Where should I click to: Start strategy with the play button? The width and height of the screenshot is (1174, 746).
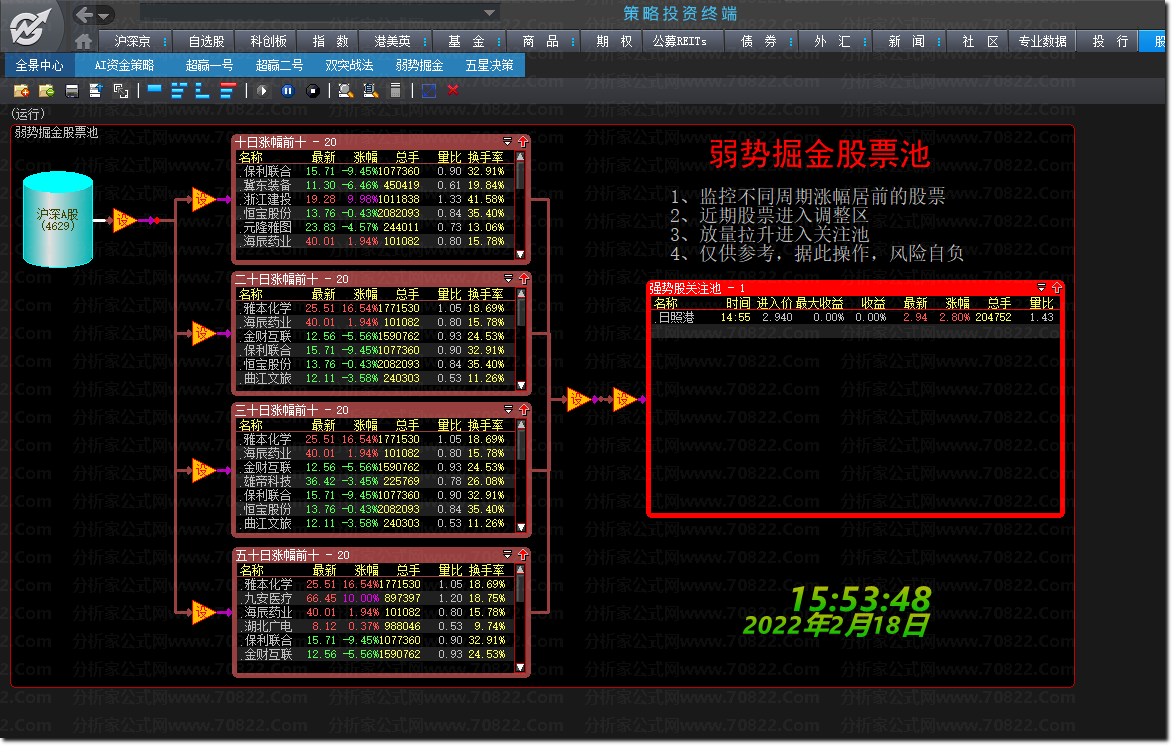(262, 91)
